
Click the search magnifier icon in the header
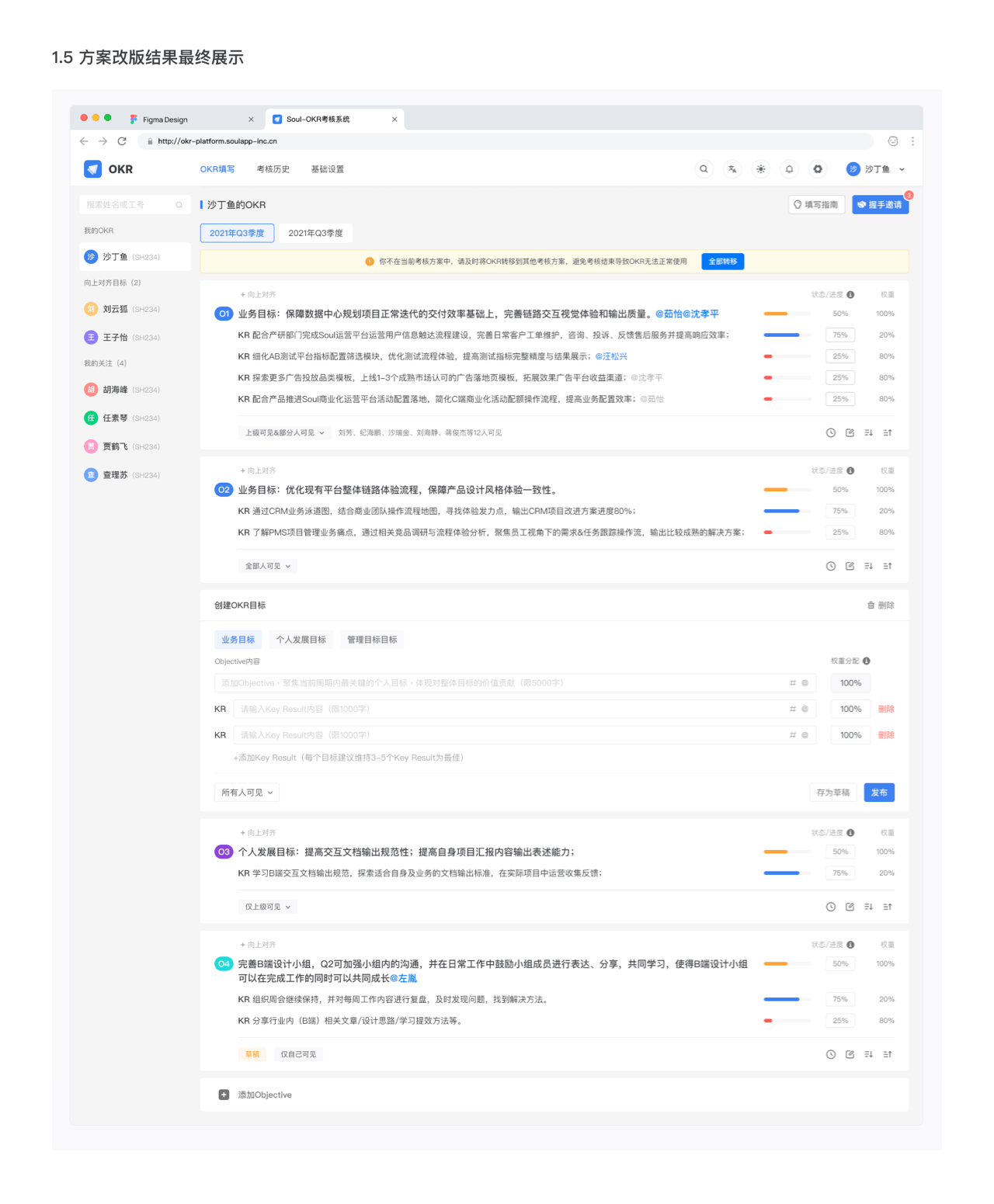(704, 169)
